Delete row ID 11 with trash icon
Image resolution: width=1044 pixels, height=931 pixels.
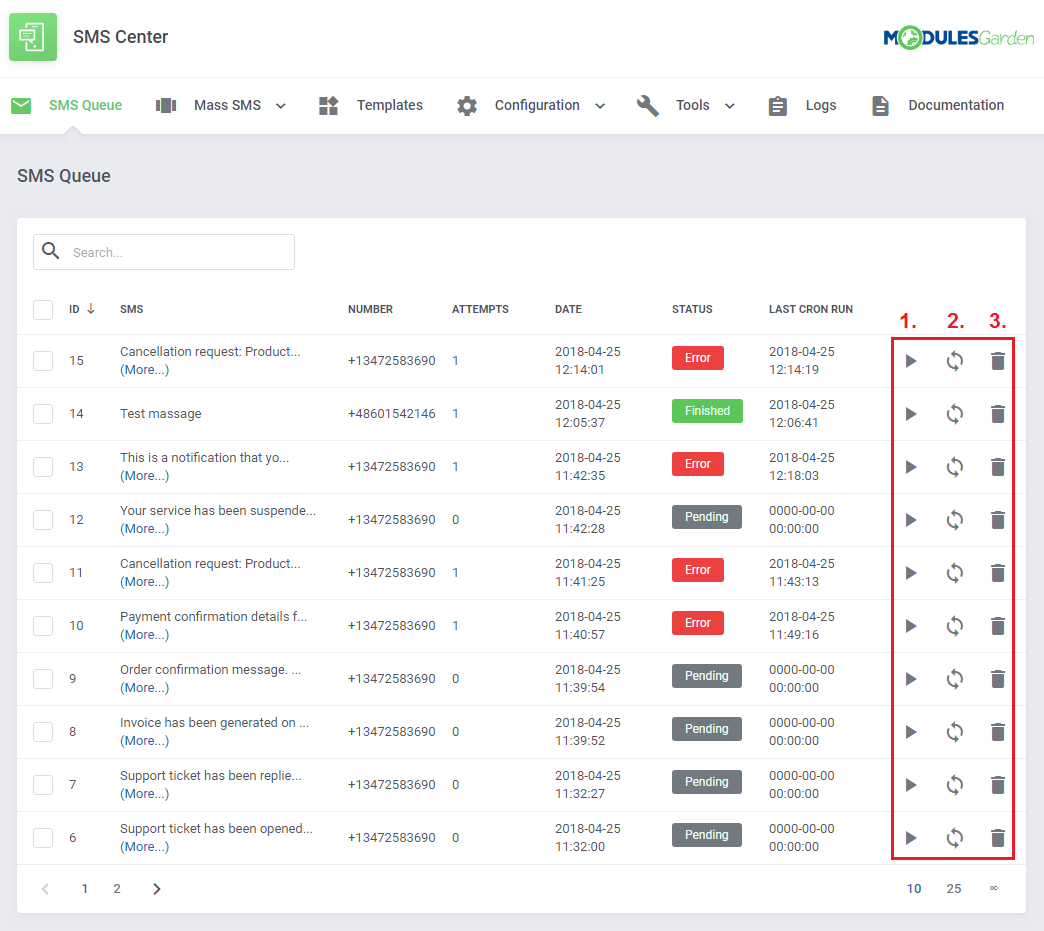pyautogui.click(x=997, y=573)
